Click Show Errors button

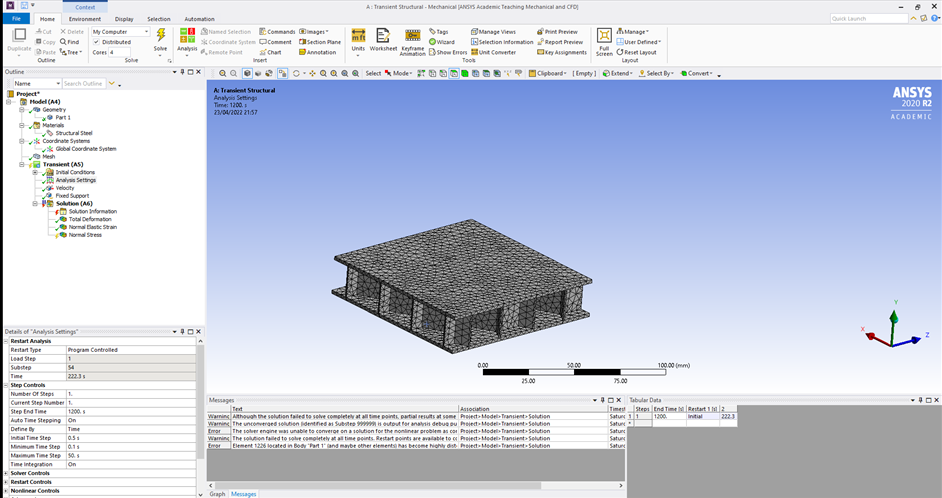click(x=448, y=52)
